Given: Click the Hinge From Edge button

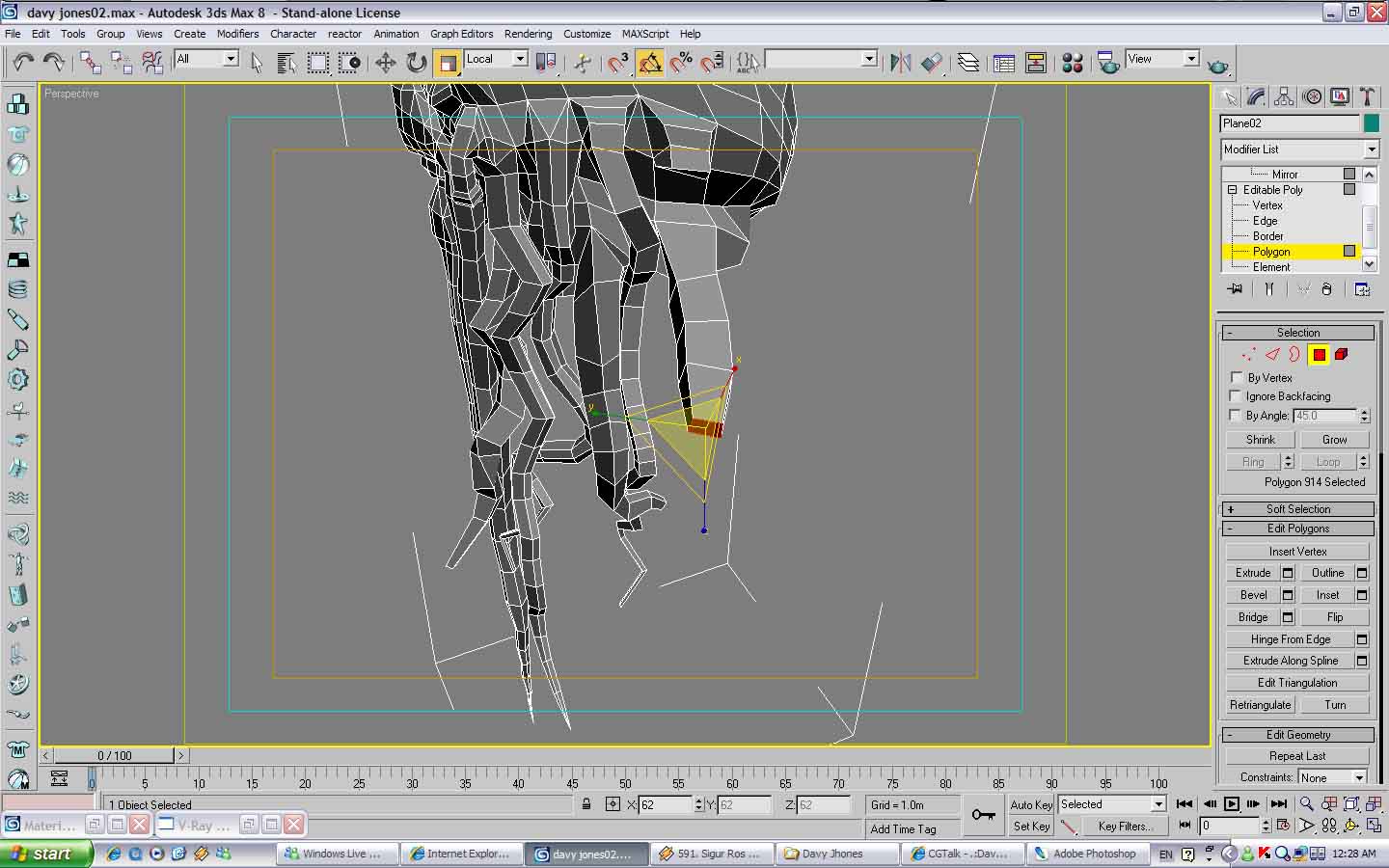Looking at the screenshot, I should (1291, 639).
